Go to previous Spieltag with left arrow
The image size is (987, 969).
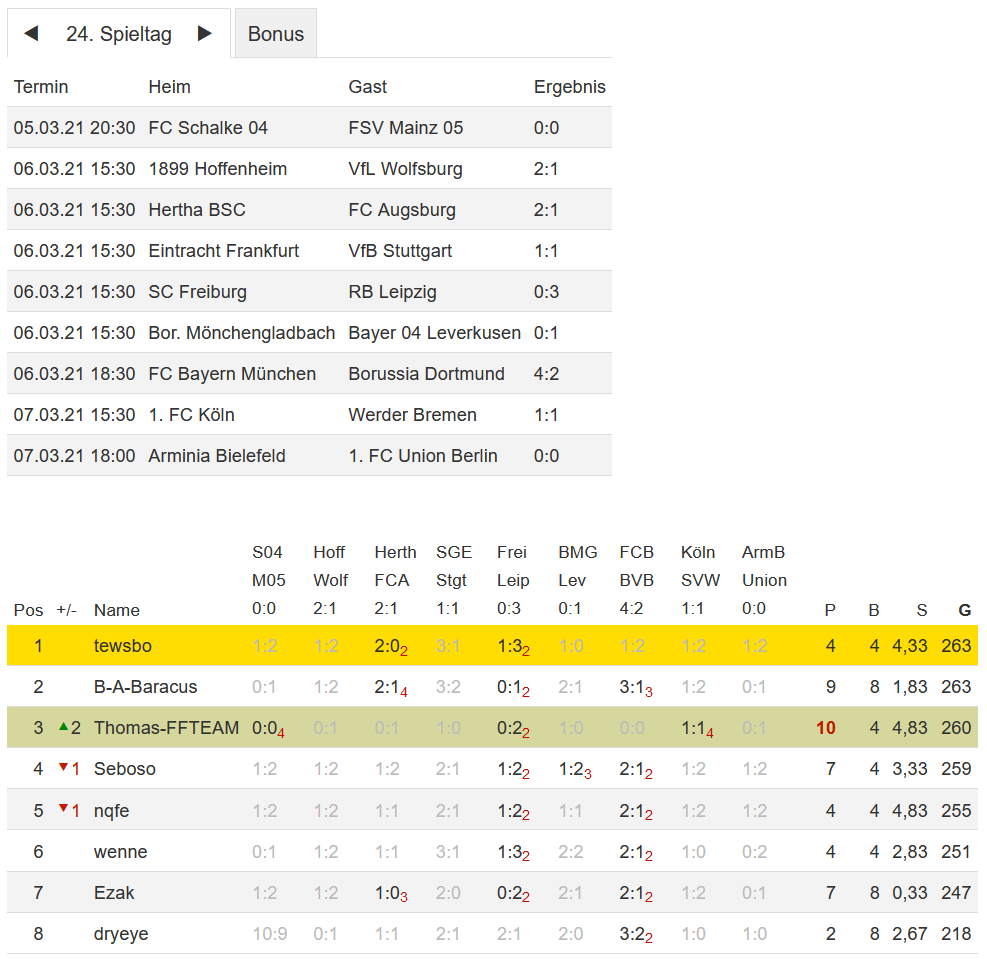31,34
